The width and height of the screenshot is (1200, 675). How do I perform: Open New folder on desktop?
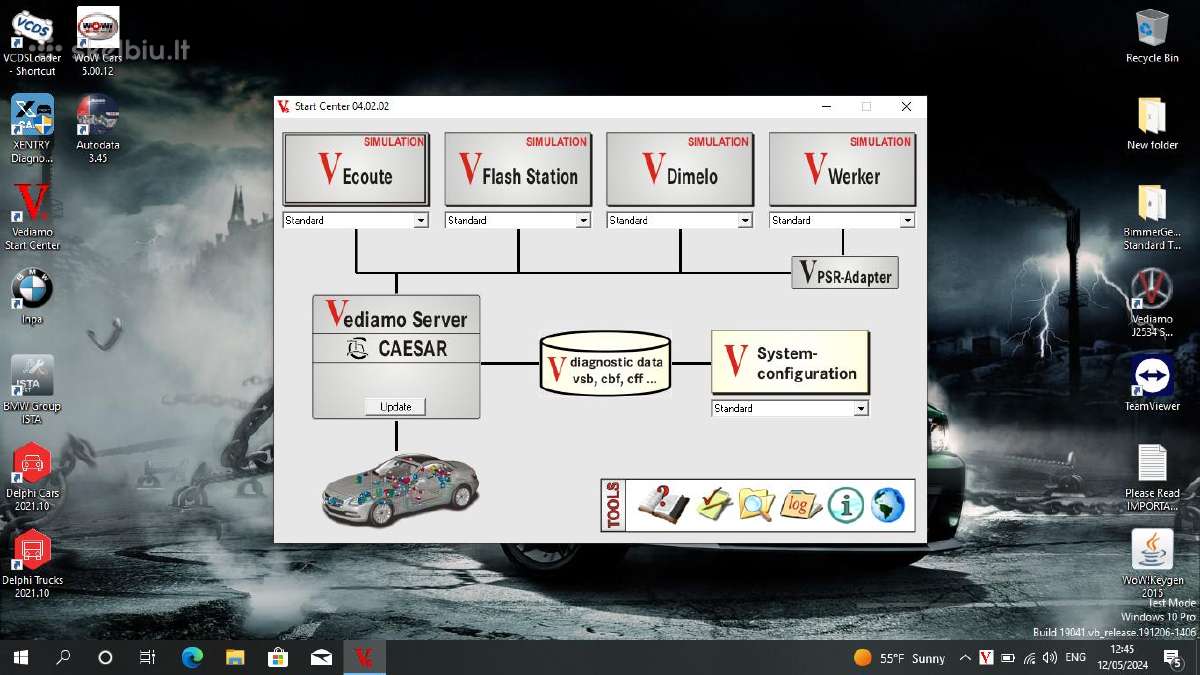(1152, 123)
